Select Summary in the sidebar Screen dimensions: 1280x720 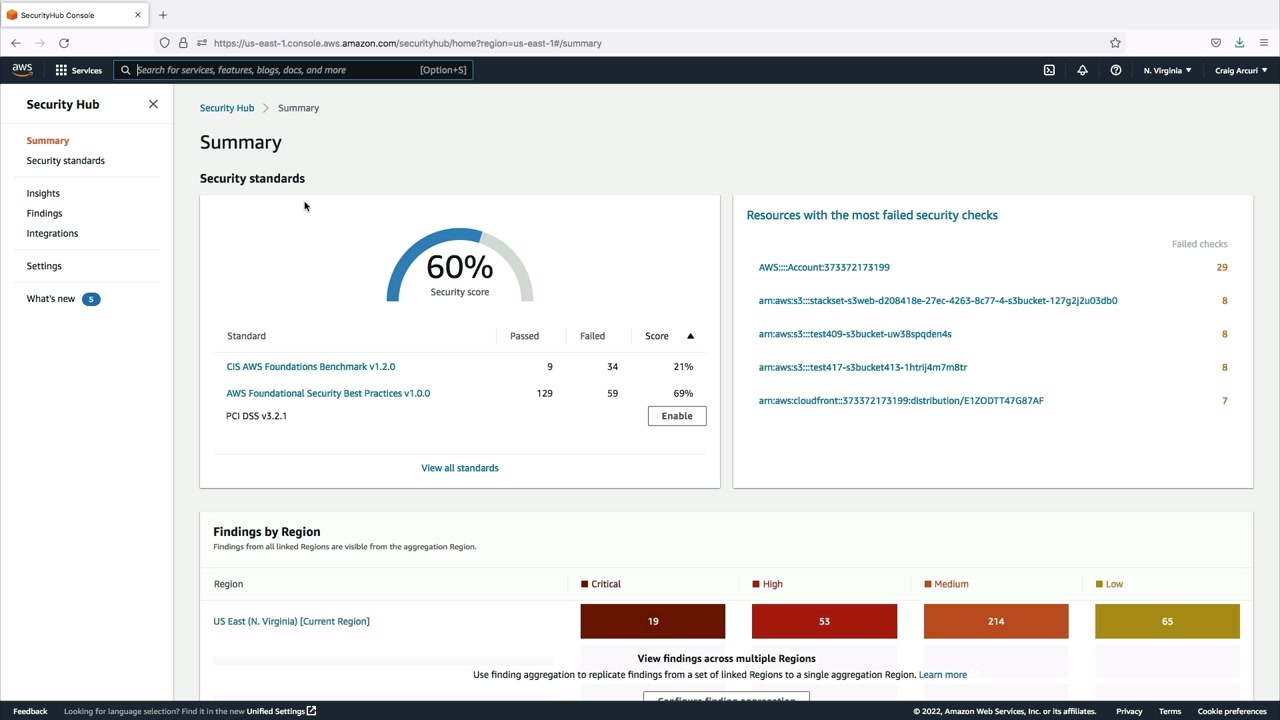coord(48,141)
